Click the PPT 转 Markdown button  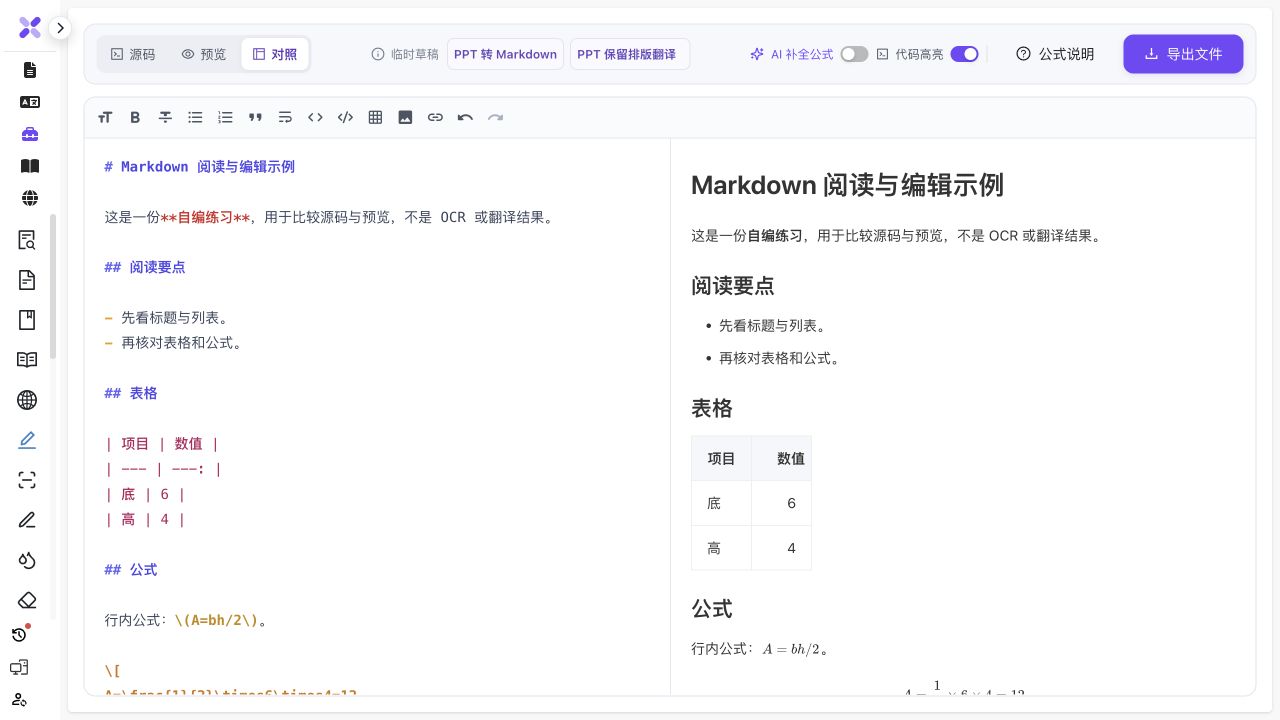tap(505, 54)
